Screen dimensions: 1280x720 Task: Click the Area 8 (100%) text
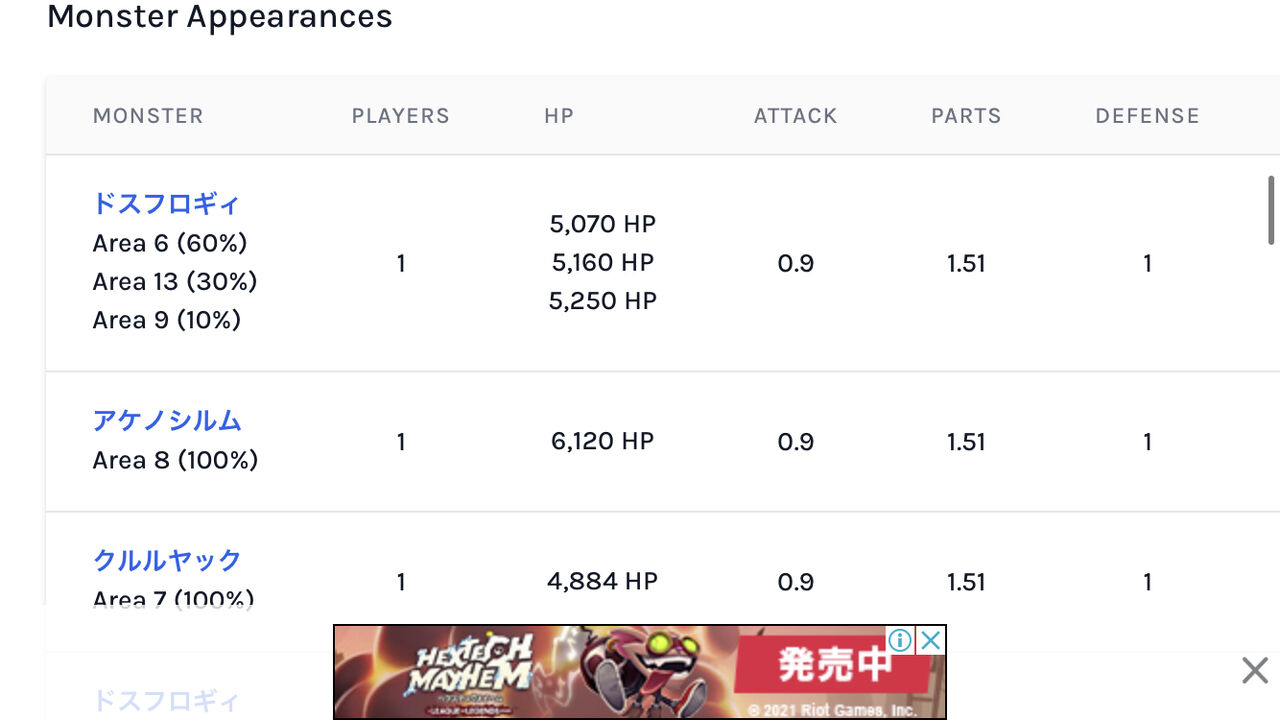click(175, 460)
